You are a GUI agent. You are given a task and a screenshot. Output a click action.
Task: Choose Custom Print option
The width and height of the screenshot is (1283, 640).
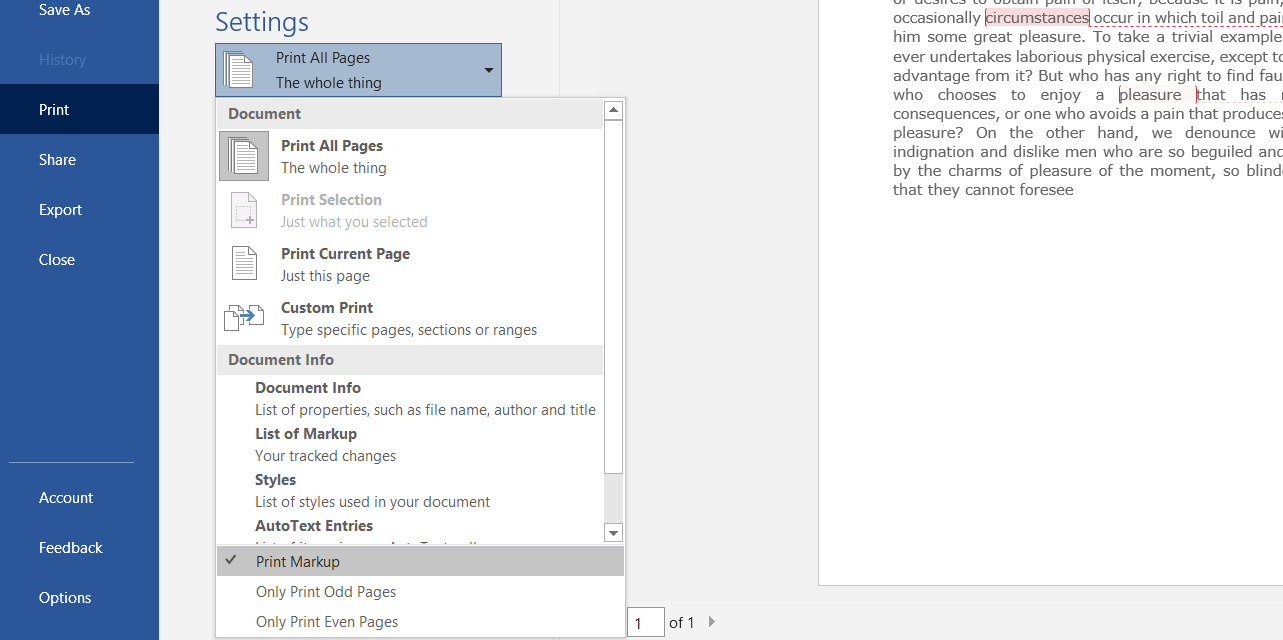pos(410,319)
